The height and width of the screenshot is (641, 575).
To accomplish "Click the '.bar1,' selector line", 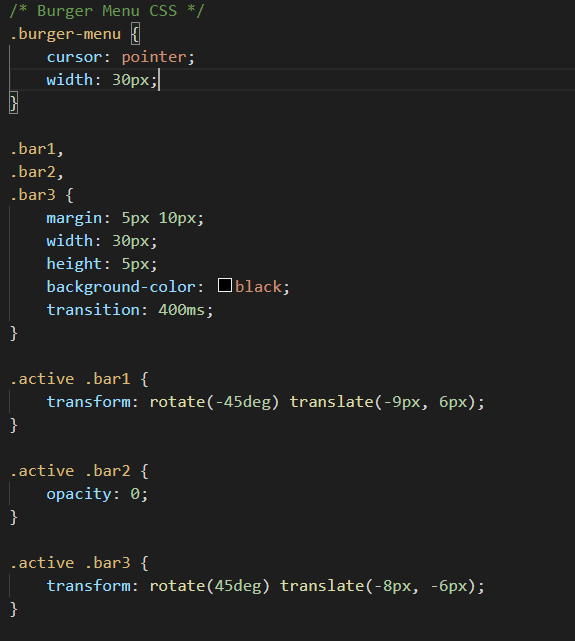I will point(37,149).
